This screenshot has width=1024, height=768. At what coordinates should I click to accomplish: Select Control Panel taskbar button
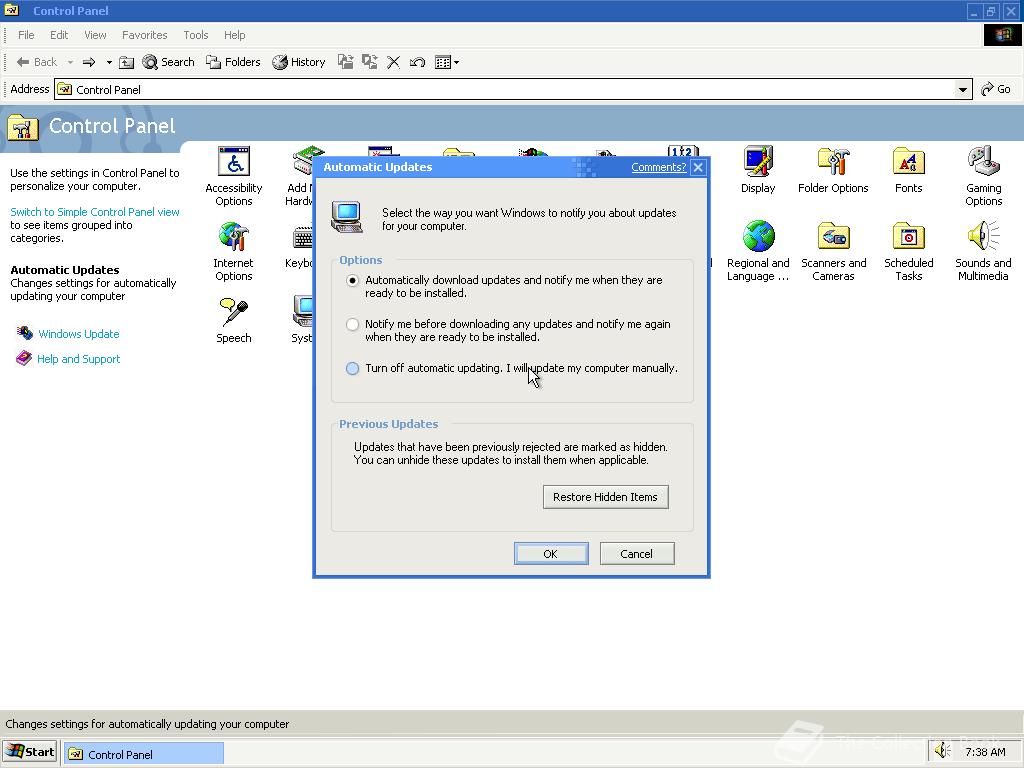pos(144,754)
